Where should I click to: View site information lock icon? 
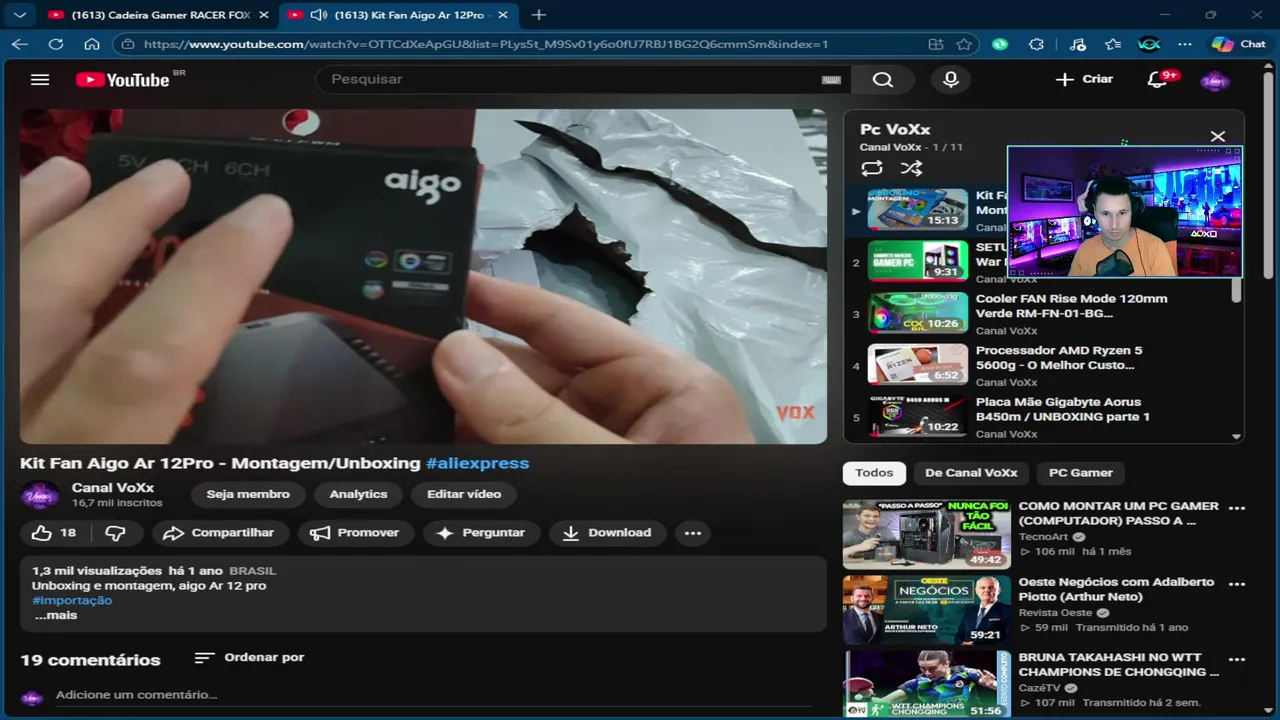(126, 44)
